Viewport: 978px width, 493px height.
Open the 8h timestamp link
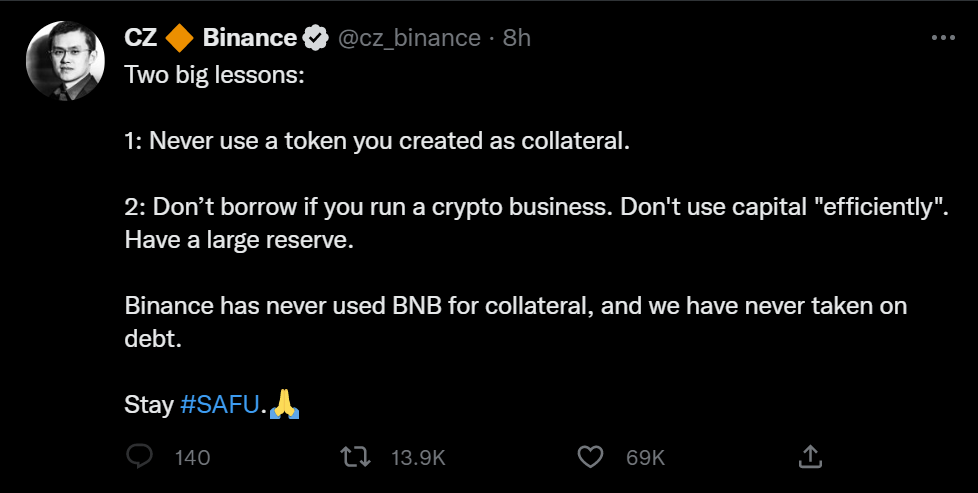pos(516,38)
